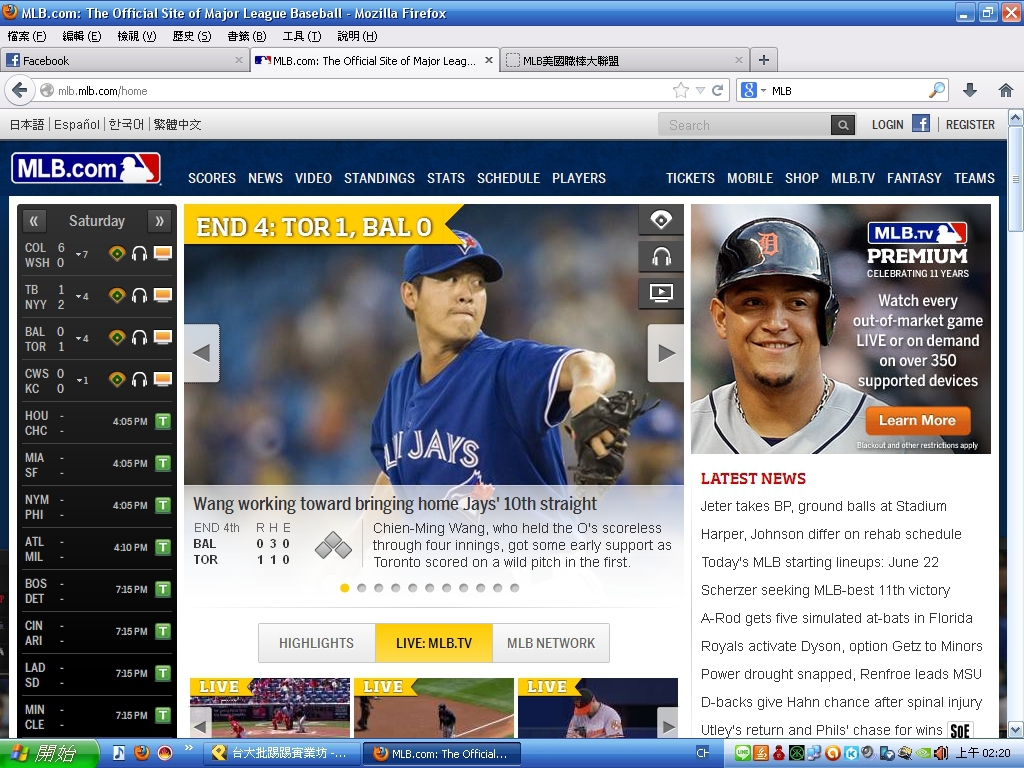This screenshot has width=1024, height=768.
Task: Click first LIVE video thumbnail
Action: tap(270, 708)
